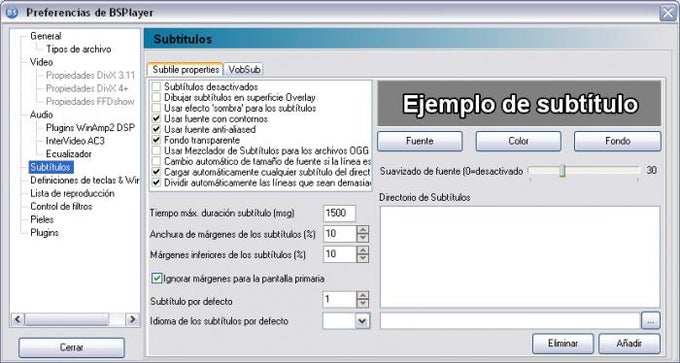Click the 'Añadir' button
Image resolution: width=680 pixels, height=363 pixels.
629,343
